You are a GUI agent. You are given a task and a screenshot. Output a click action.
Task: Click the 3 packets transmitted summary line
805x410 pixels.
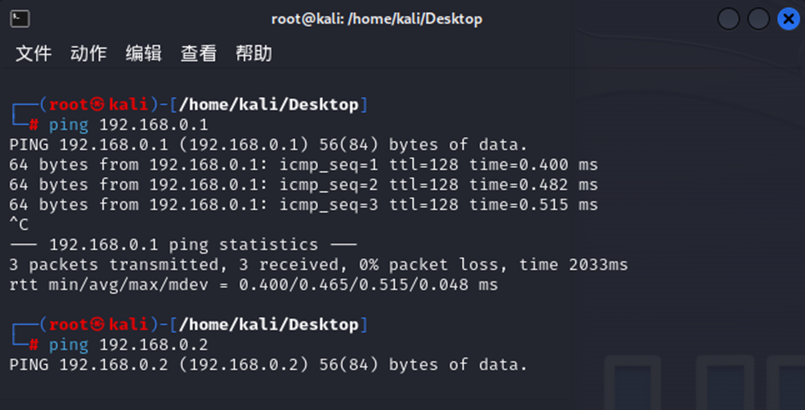pos(318,265)
